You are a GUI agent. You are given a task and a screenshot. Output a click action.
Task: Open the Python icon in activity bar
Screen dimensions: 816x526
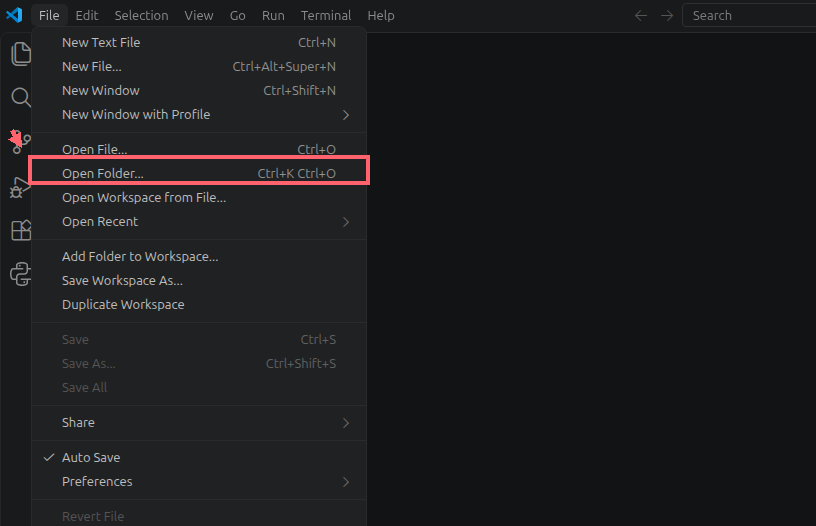tap(21, 274)
